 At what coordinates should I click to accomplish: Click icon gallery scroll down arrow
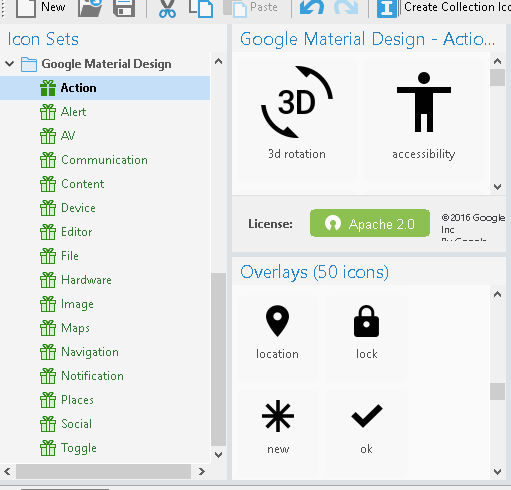(x=498, y=187)
